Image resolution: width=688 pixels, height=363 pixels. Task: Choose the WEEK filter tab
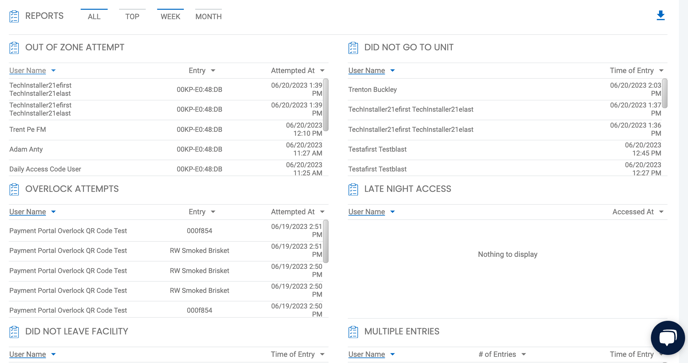pyautogui.click(x=170, y=16)
